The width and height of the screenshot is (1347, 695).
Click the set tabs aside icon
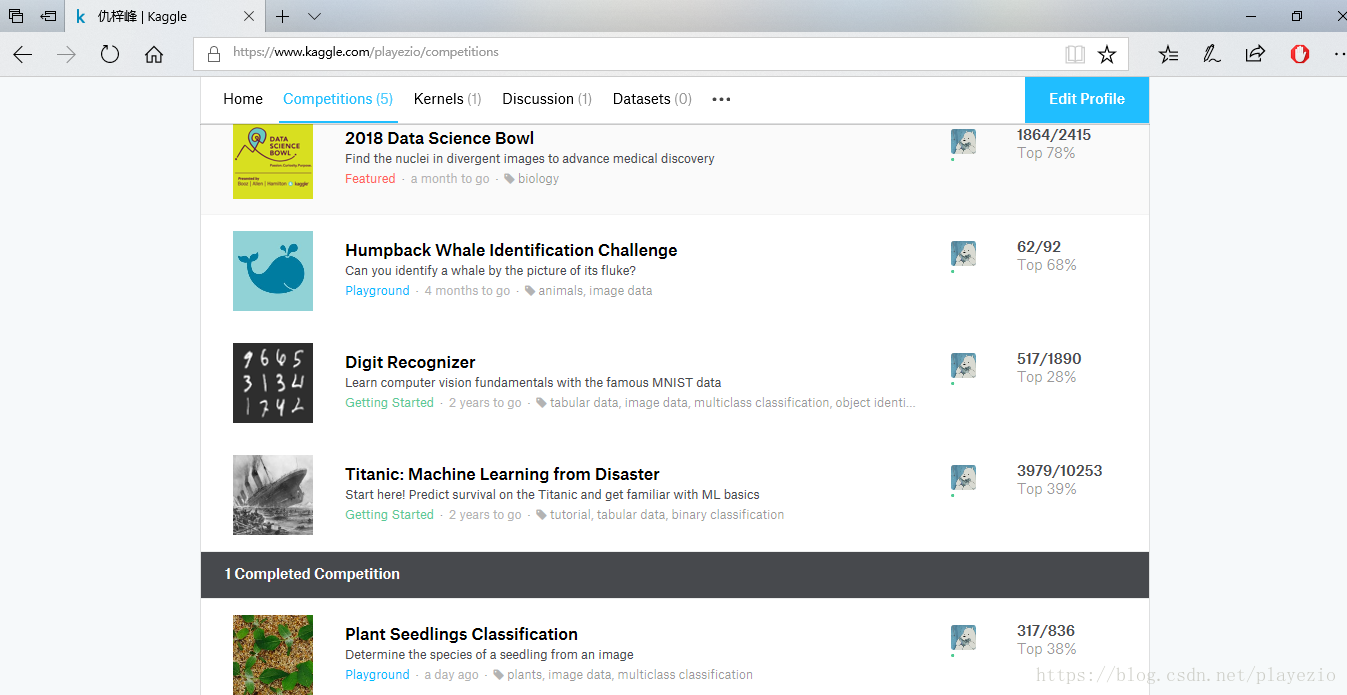pyautogui.click(x=48, y=16)
